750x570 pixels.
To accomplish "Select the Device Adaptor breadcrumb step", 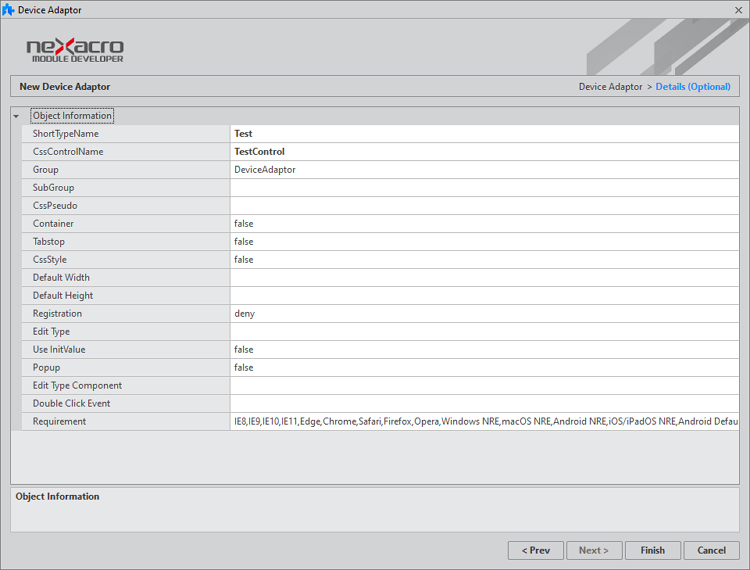I will tap(610, 87).
